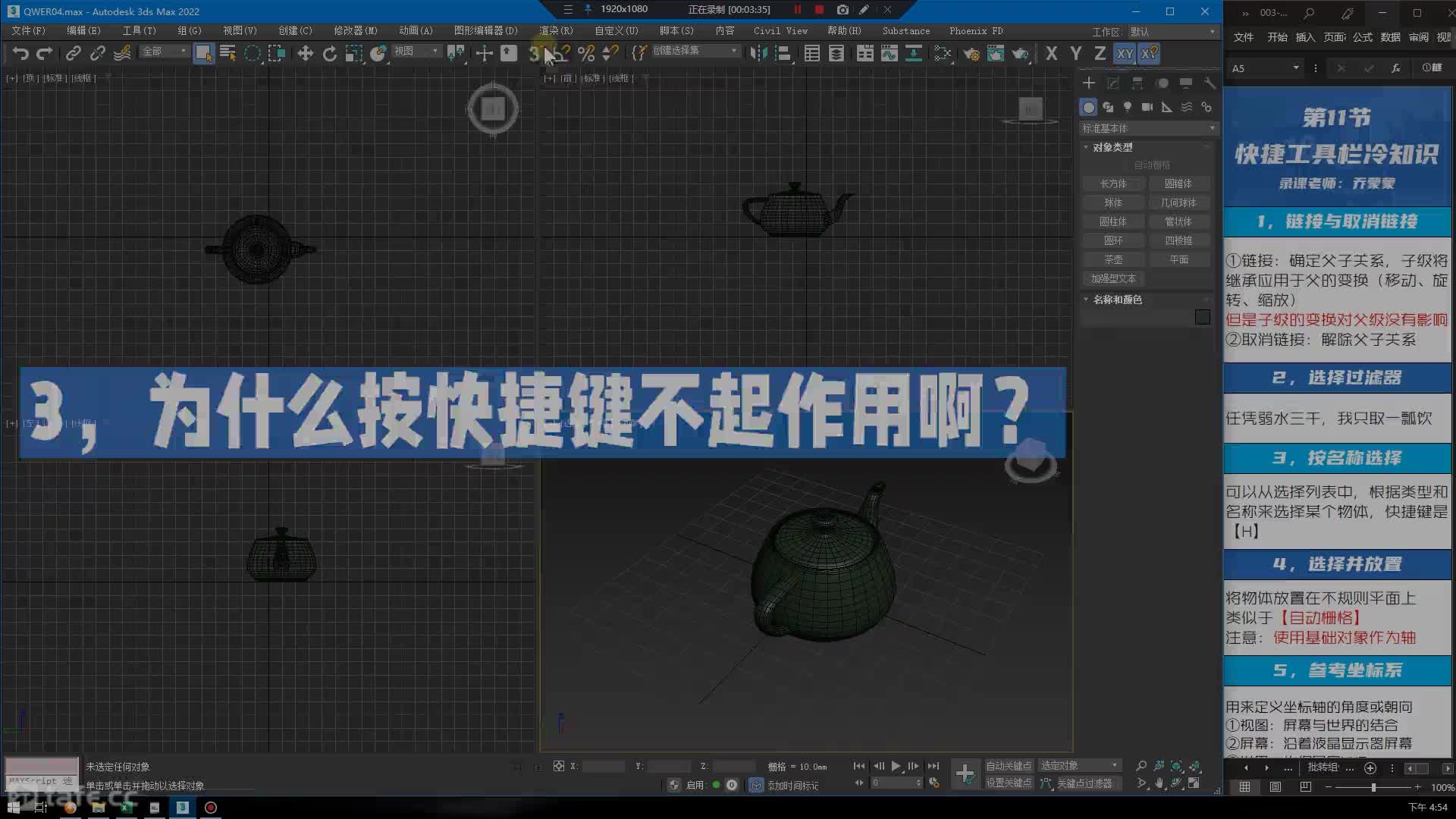Activate the Select and Rotate tool
Image resolution: width=1456 pixels, height=819 pixels.
[x=329, y=53]
